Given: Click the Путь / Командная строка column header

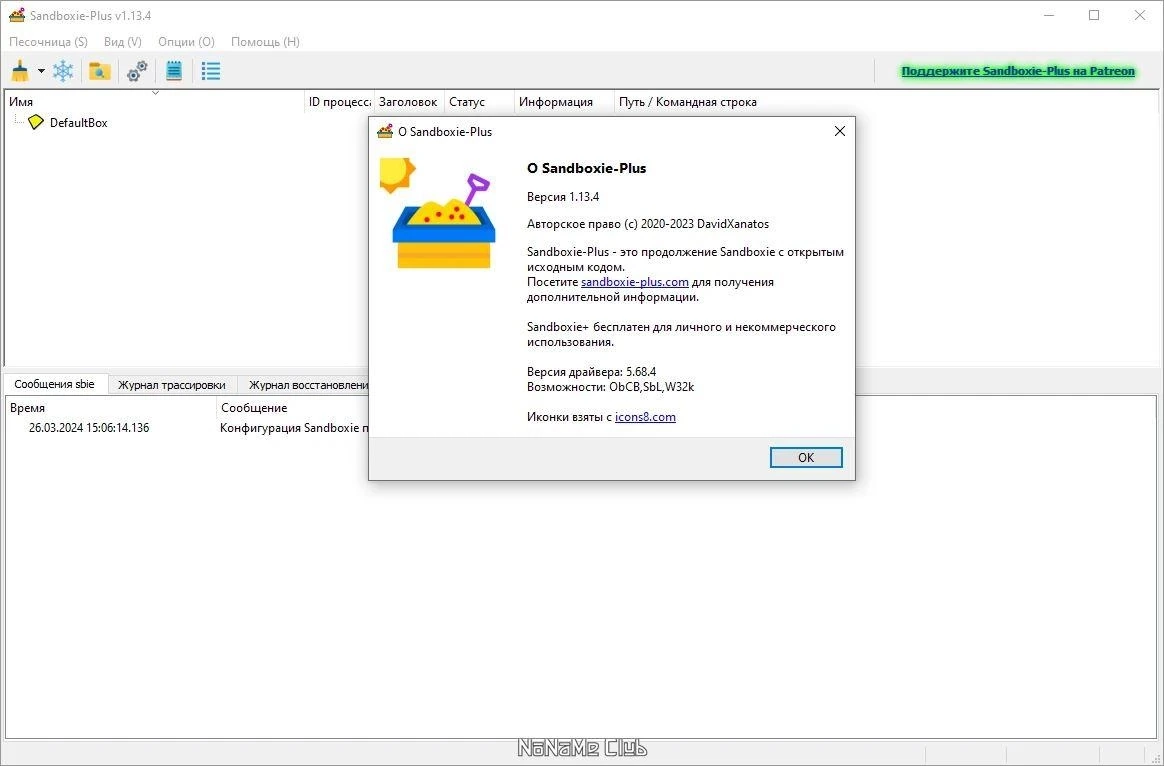Looking at the screenshot, I should tap(687, 102).
